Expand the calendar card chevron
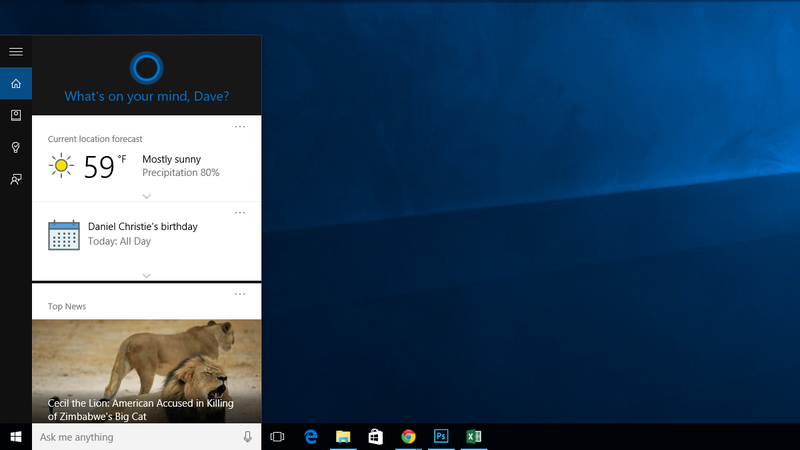Image resolution: width=800 pixels, height=450 pixels. 146,276
